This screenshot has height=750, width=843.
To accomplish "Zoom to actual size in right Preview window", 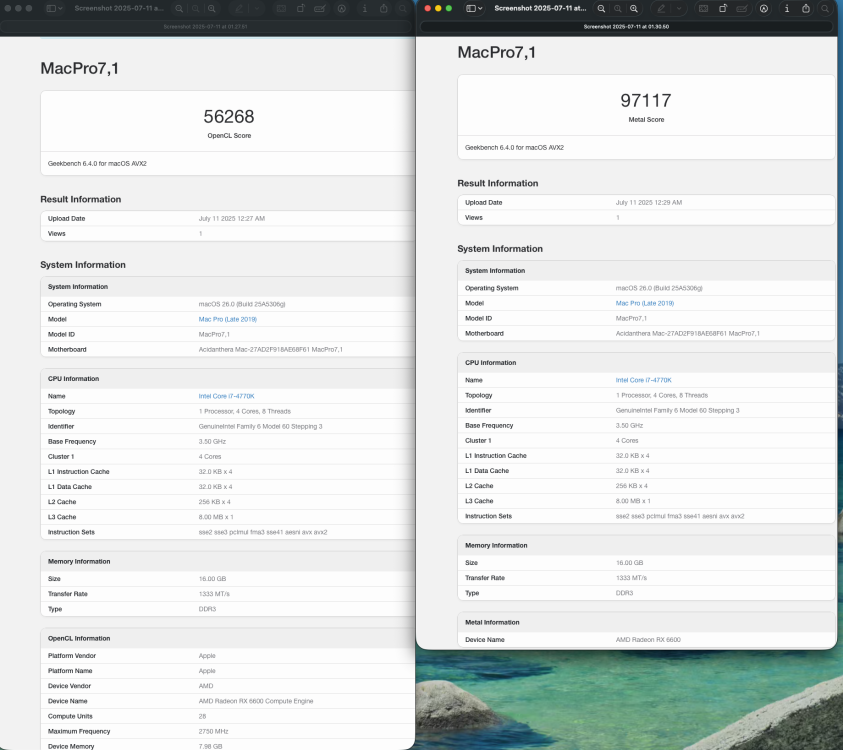I will tap(618, 9).
